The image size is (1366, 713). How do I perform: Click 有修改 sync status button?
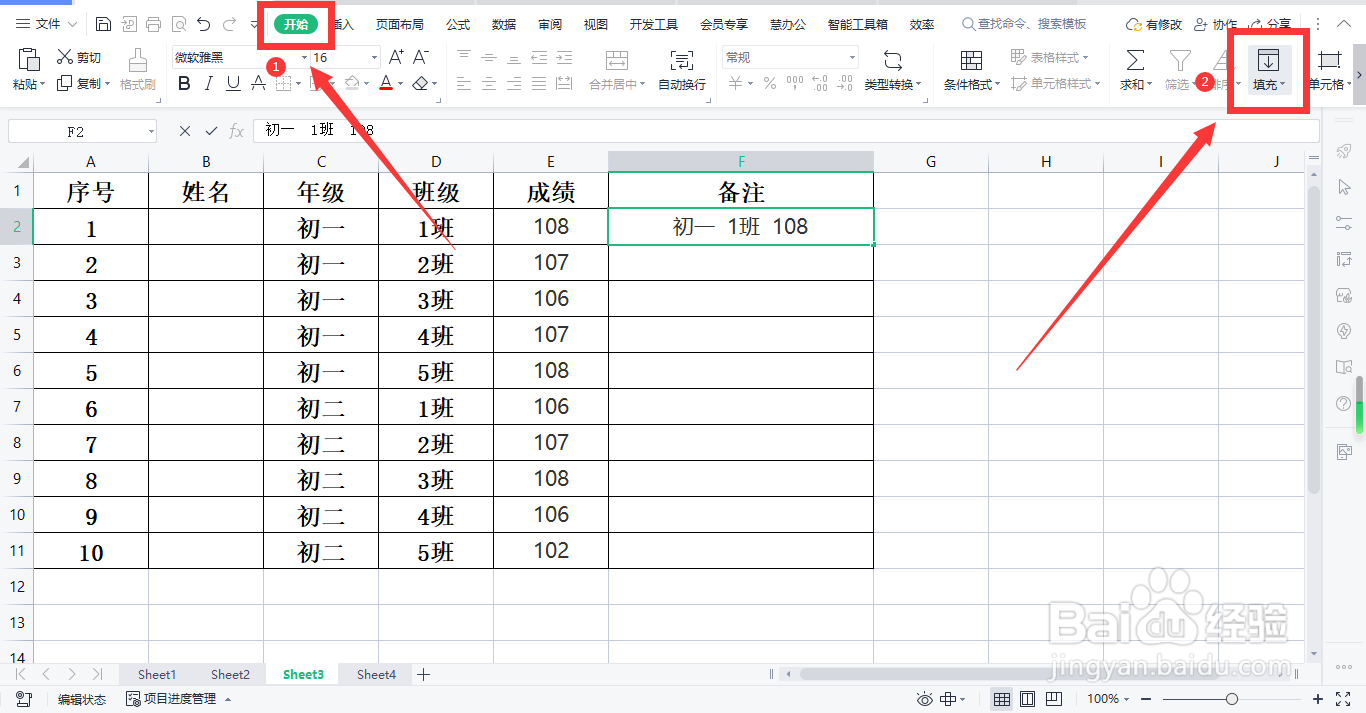click(1154, 24)
